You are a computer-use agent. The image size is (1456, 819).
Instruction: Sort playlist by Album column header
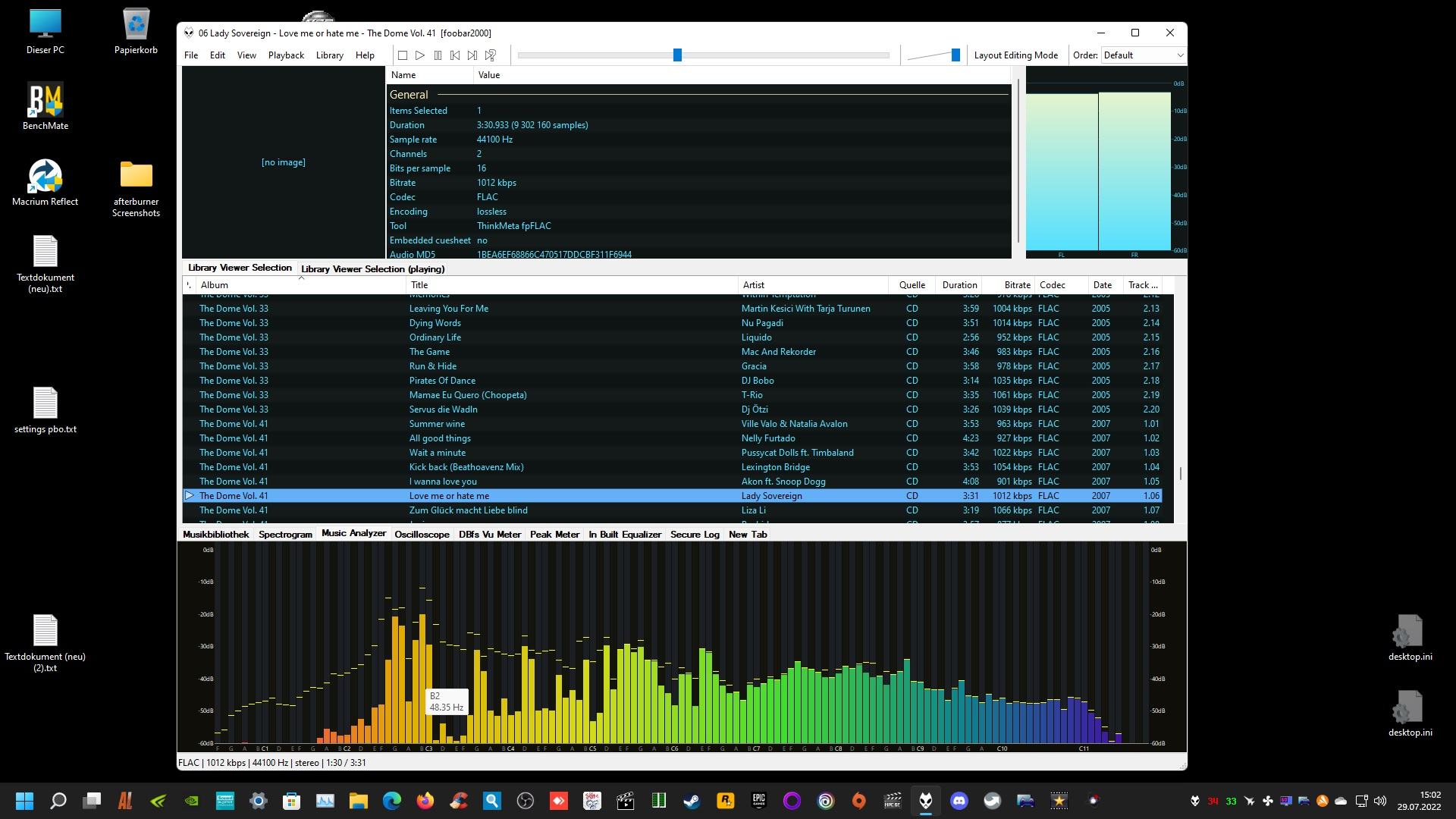point(301,285)
